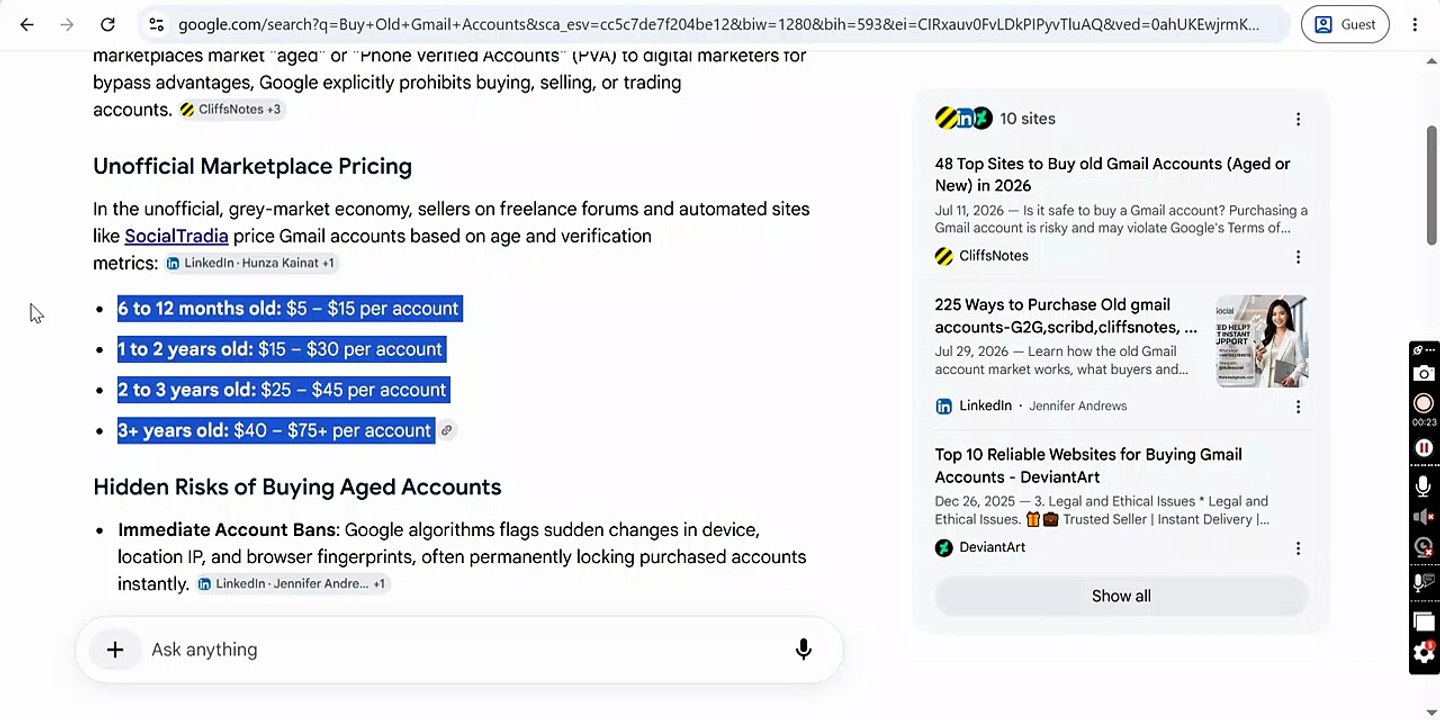Viewport: 1440px width, 720px height.
Task: Click the 6 to 12 months old price line
Action: [x=288, y=309]
